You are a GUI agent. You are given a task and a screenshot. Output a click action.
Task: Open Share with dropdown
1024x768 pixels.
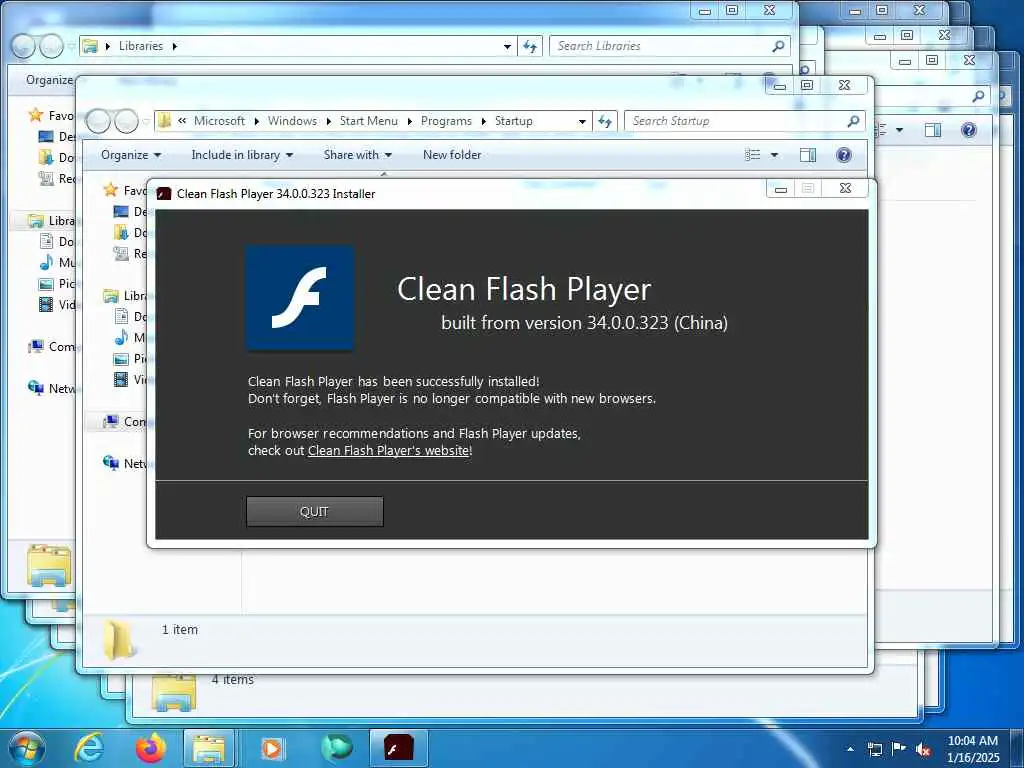(357, 155)
